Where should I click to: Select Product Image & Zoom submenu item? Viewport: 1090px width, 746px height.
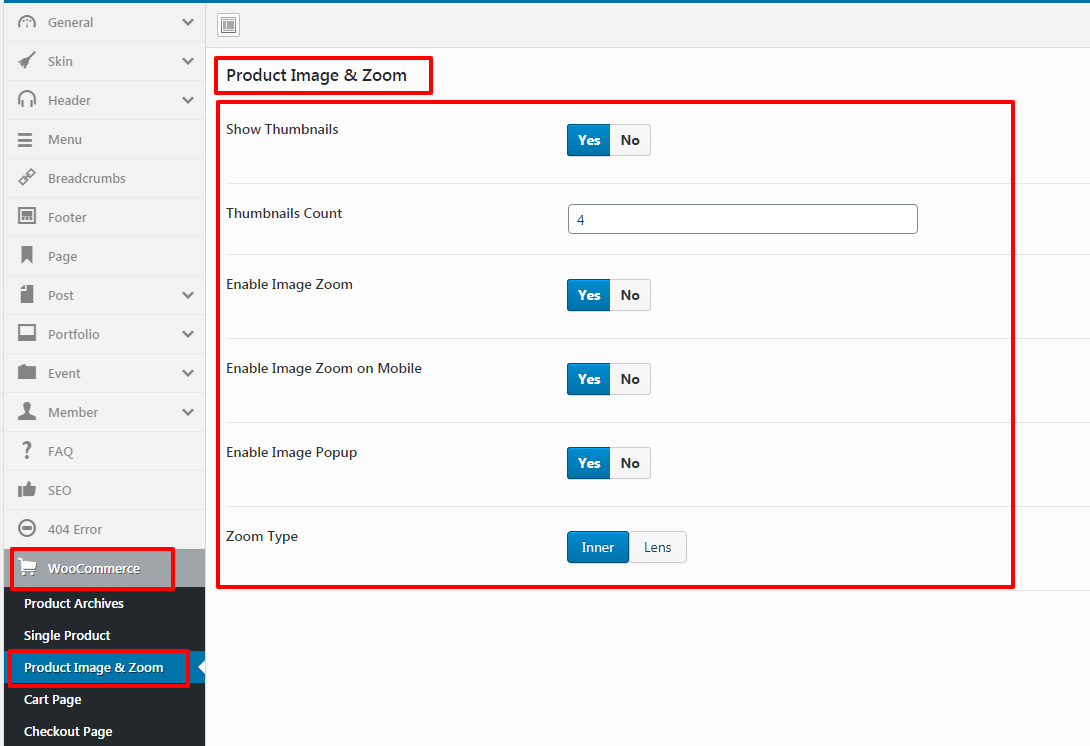(104, 667)
